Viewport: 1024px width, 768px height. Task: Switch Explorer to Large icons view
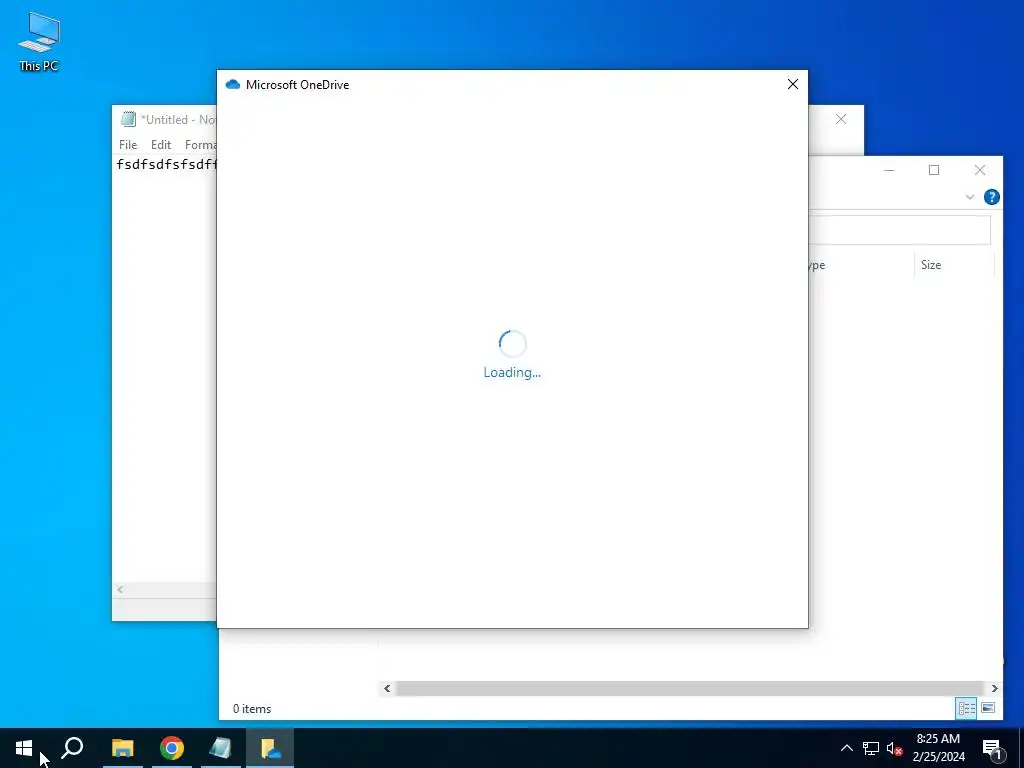[x=988, y=709]
